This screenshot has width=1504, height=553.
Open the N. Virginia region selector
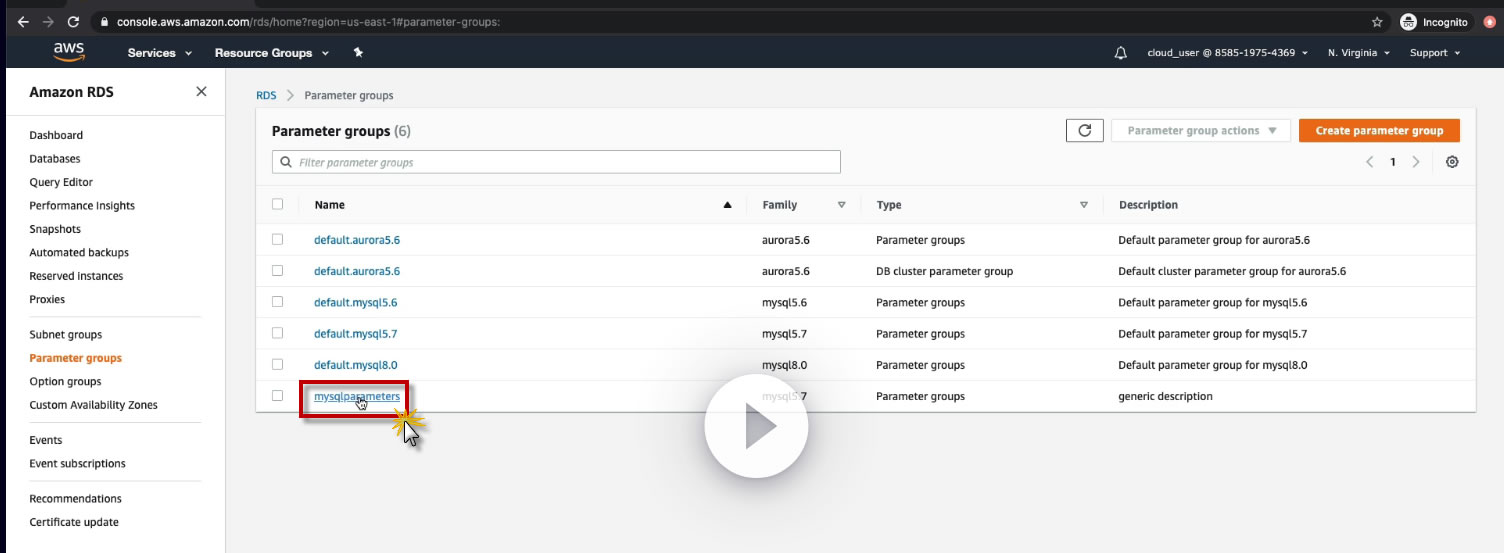[x=1359, y=53]
